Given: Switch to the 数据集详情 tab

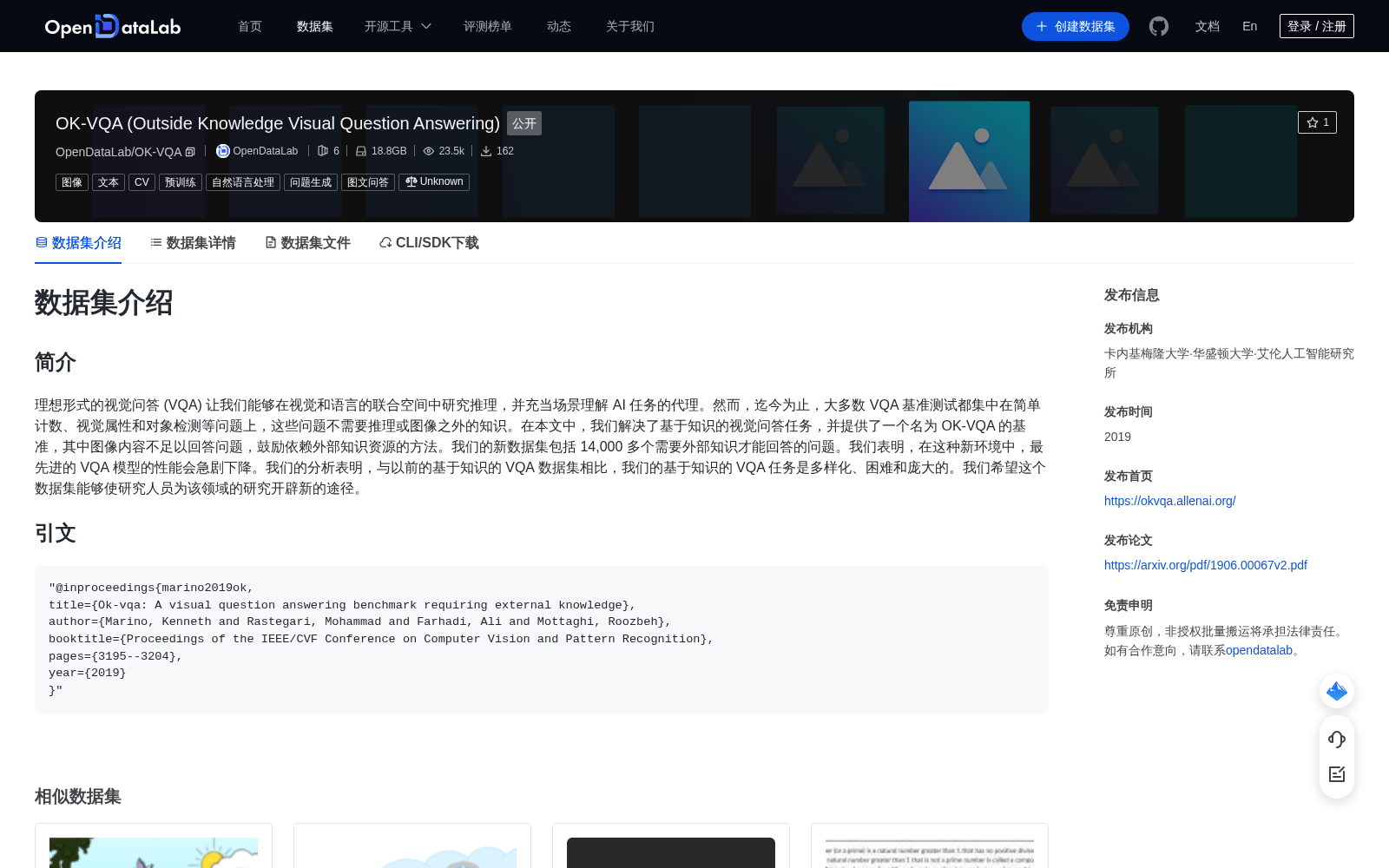Looking at the screenshot, I should click(193, 243).
